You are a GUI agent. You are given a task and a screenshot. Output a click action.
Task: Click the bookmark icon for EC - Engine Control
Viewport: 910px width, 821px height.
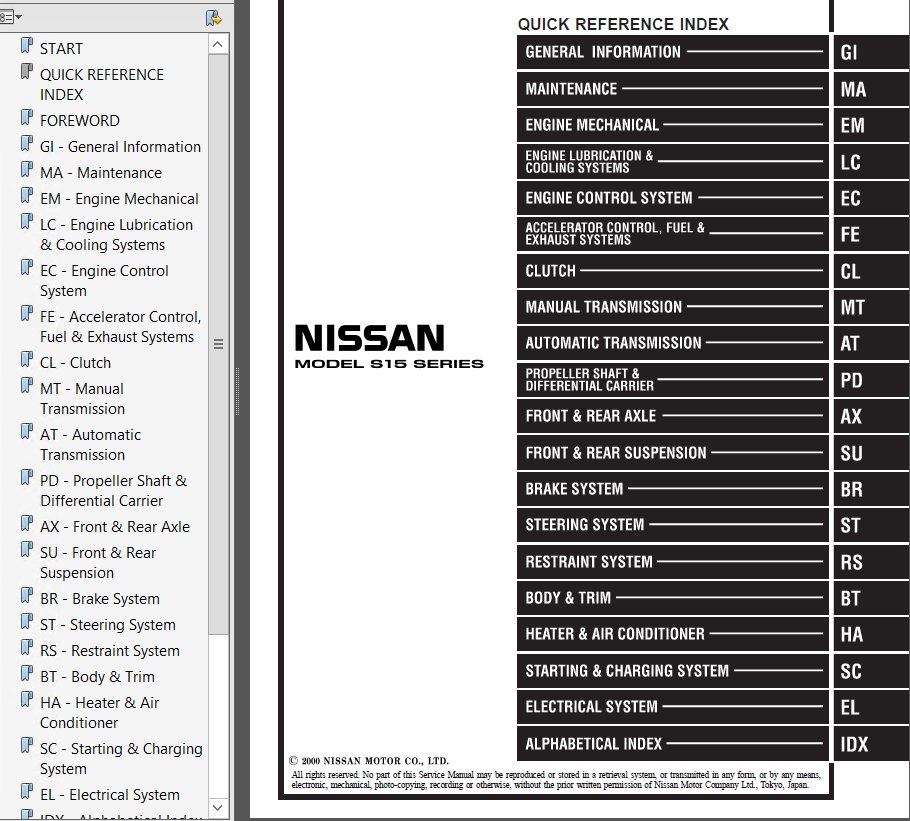pyautogui.click(x=27, y=268)
